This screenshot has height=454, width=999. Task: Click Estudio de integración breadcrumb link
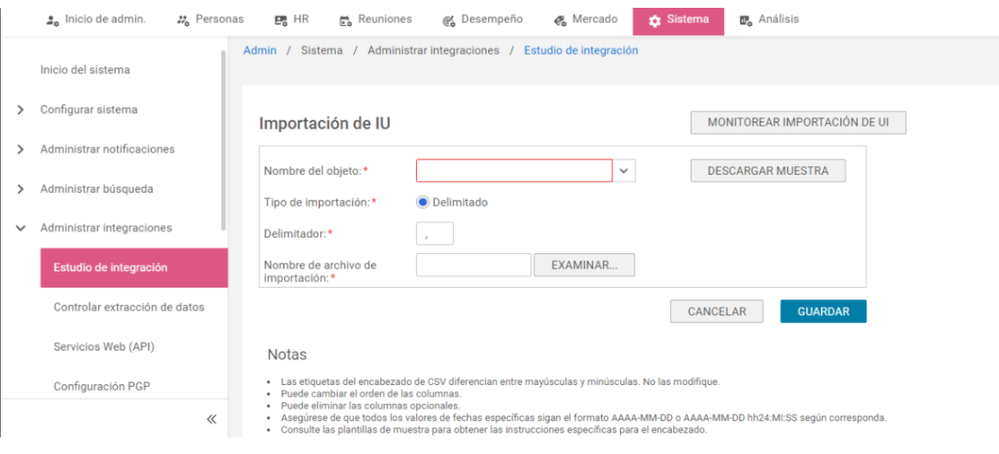581,51
